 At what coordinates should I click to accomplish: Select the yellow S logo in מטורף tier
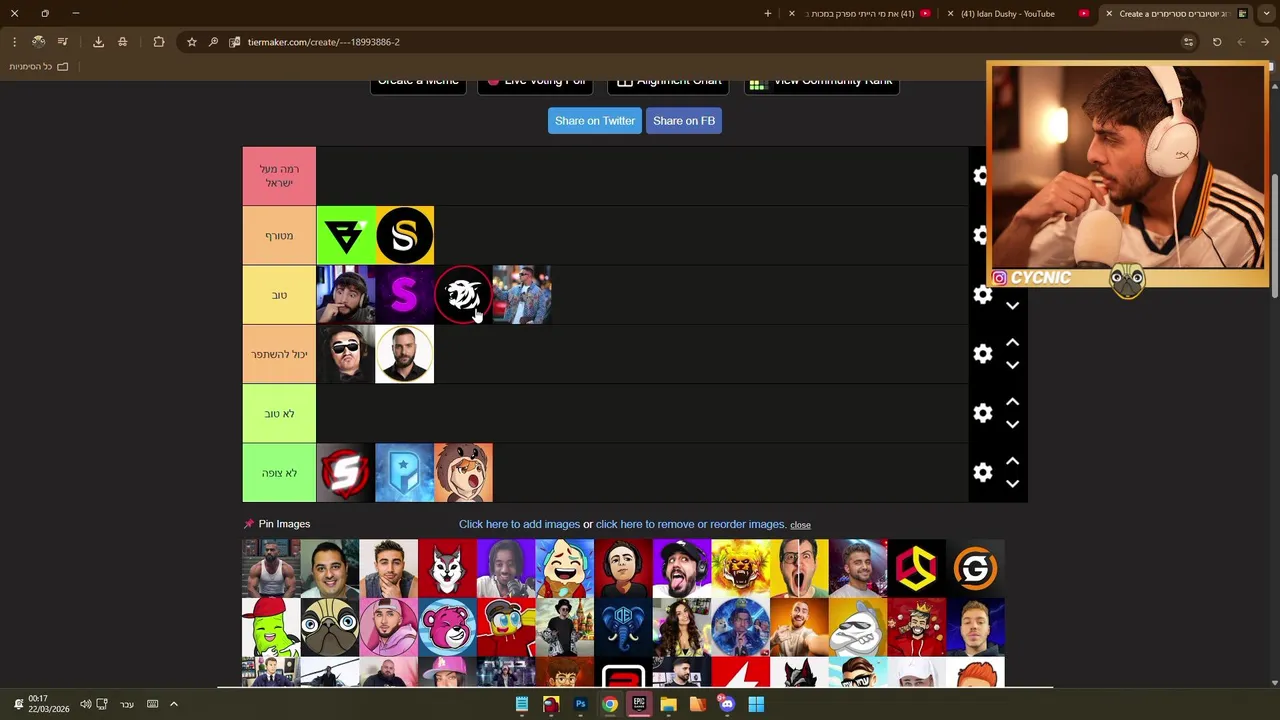(x=405, y=235)
